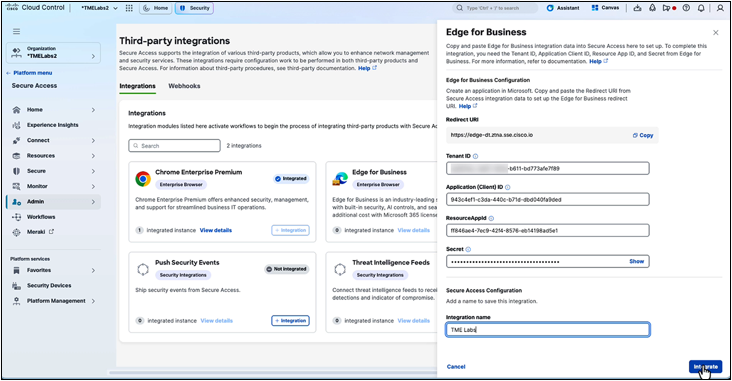Copy the Redirect URI
Image resolution: width=732 pixels, height=381 pixels.
click(643, 135)
